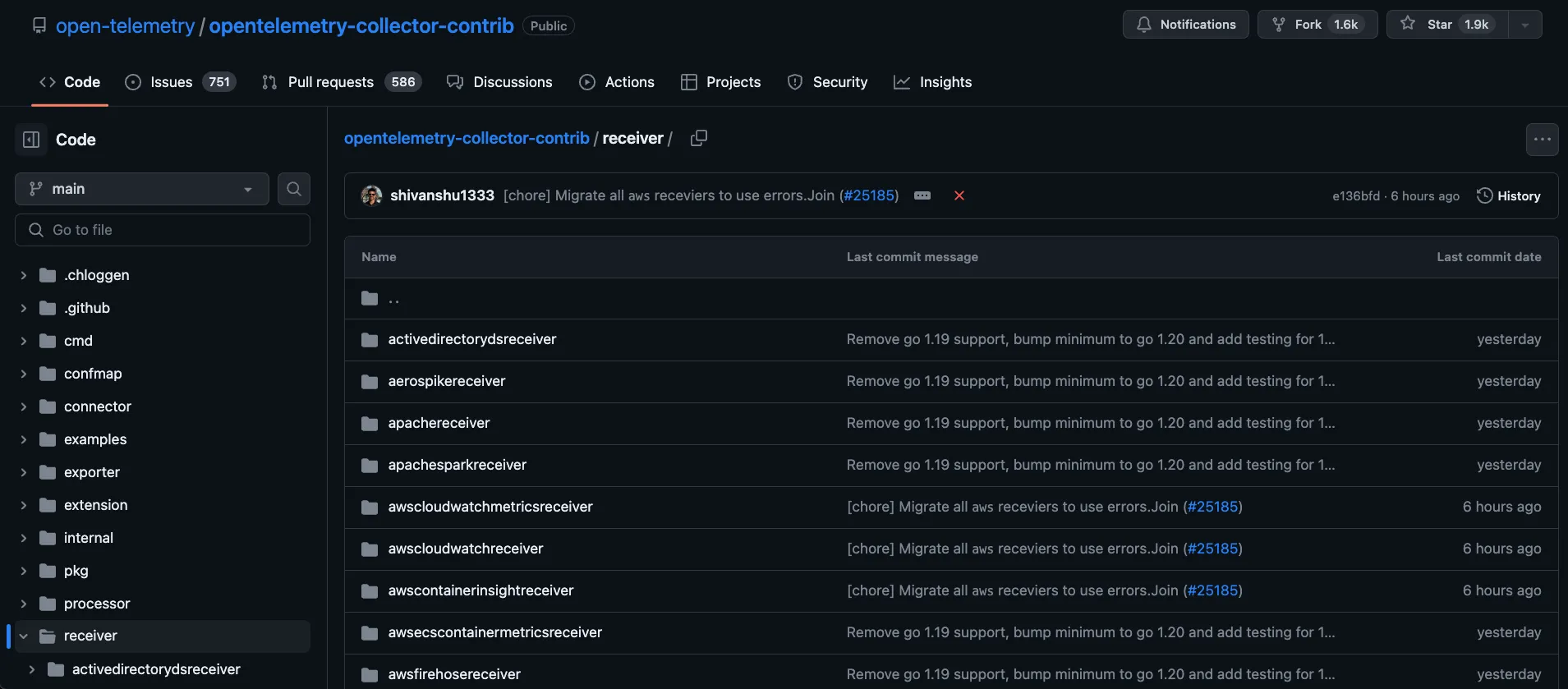
Task: Open opentelemetry-collector-contrib repository title link
Action: pos(361,25)
